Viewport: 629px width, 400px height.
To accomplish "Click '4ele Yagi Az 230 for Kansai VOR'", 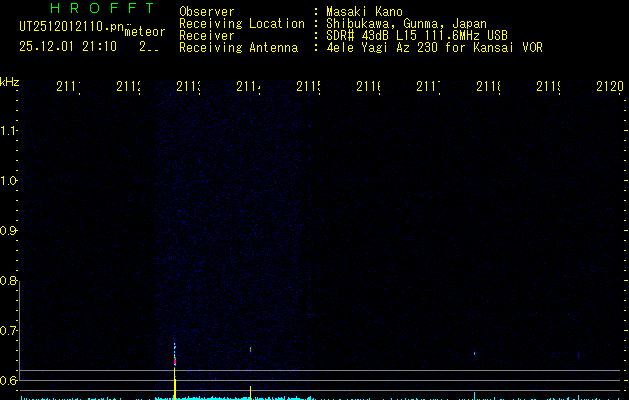I will click(434, 48).
